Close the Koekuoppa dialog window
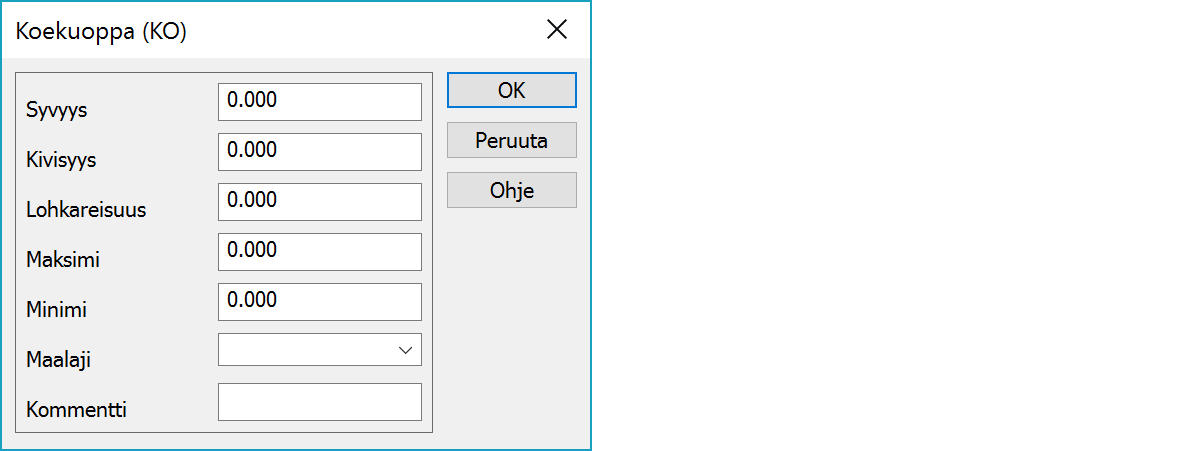1200x451 pixels. click(x=557, y=30)
